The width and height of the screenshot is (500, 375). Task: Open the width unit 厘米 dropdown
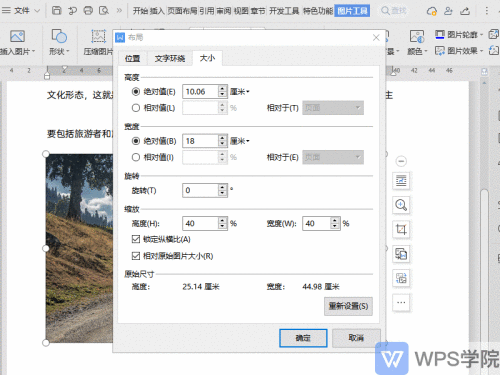point(240,141)
